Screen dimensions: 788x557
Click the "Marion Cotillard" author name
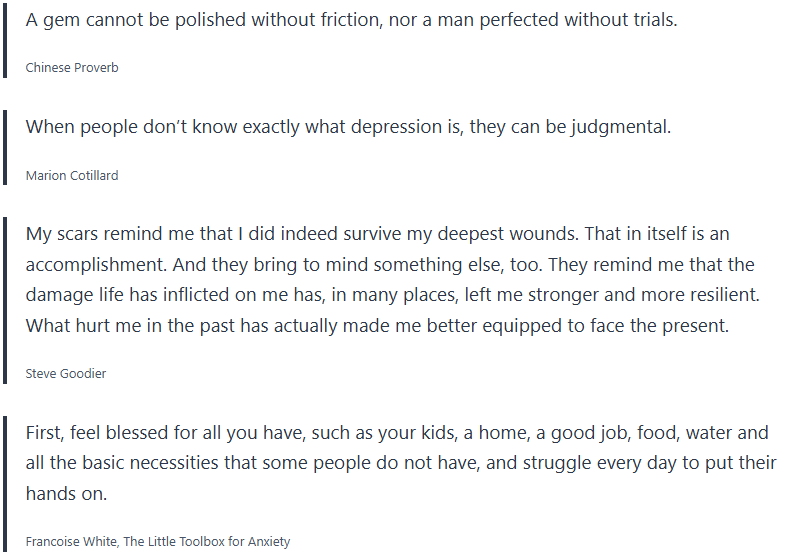coord(72,175)
